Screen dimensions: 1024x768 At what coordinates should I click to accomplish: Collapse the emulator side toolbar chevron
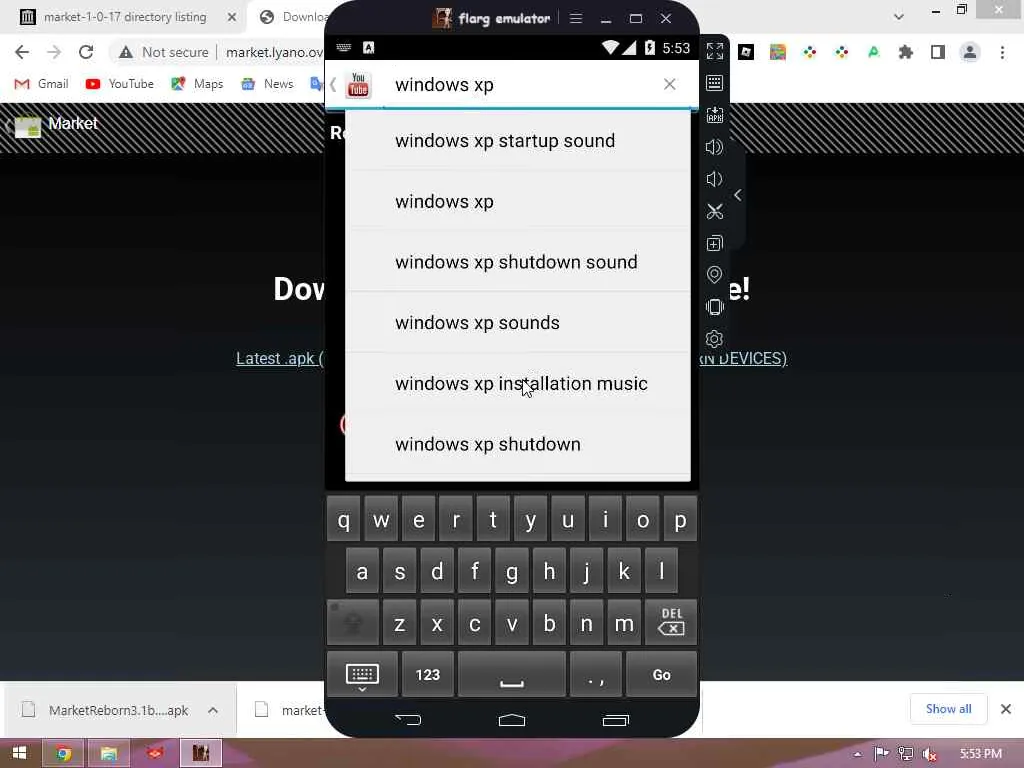[x=737, y=195]
